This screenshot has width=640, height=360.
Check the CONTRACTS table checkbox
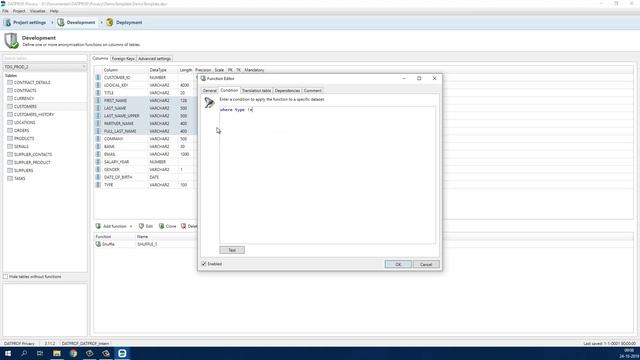(x=10, y=90)
